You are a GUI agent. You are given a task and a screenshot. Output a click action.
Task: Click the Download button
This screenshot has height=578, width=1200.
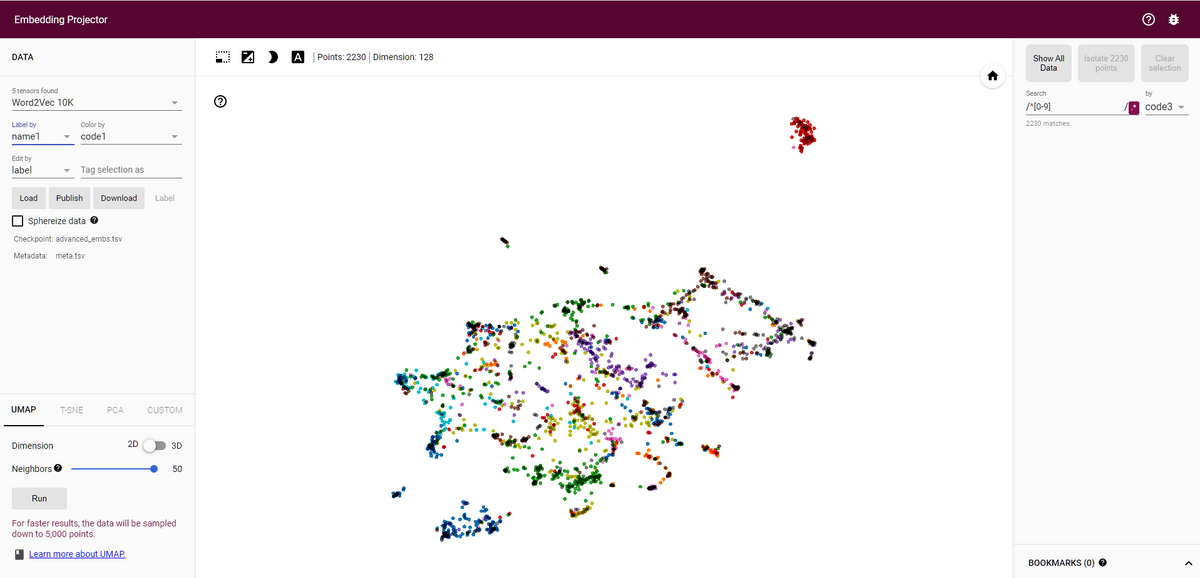pyautogui.click(x=119, y=198)
